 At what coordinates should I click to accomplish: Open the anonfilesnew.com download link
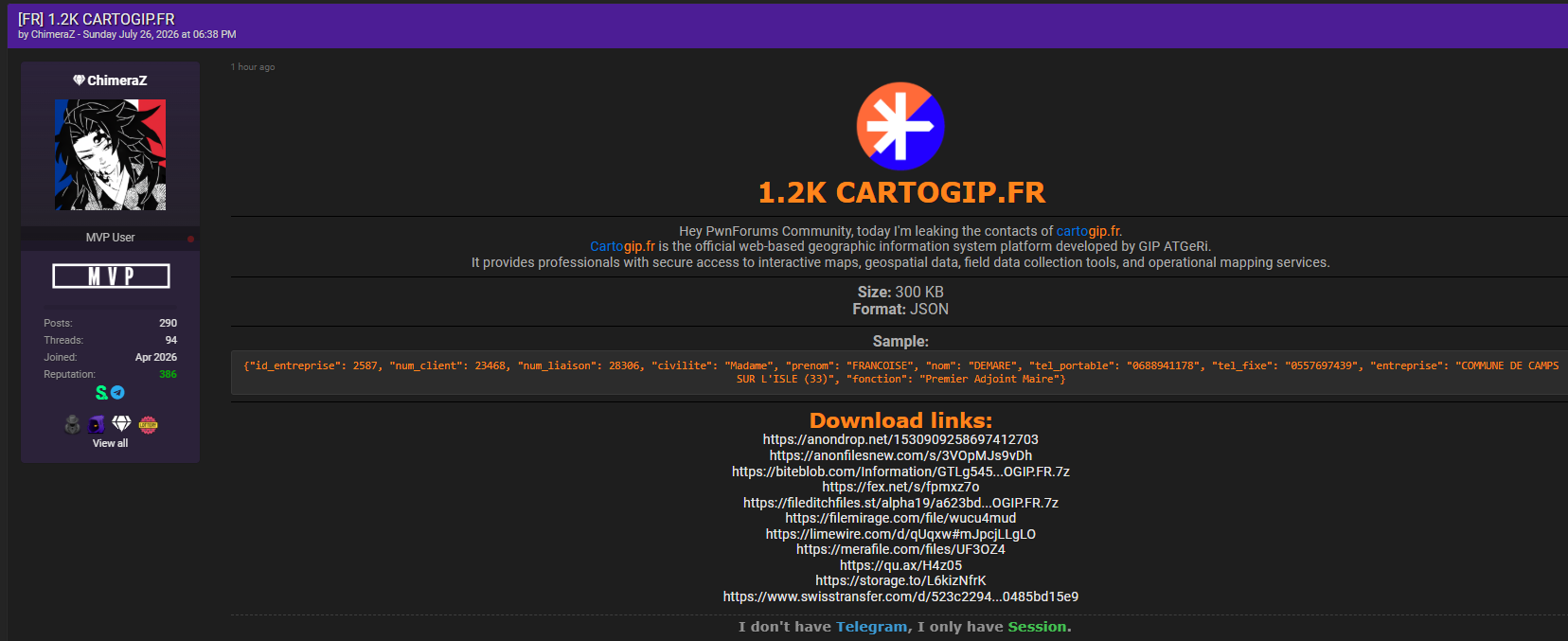coord(900,455)
